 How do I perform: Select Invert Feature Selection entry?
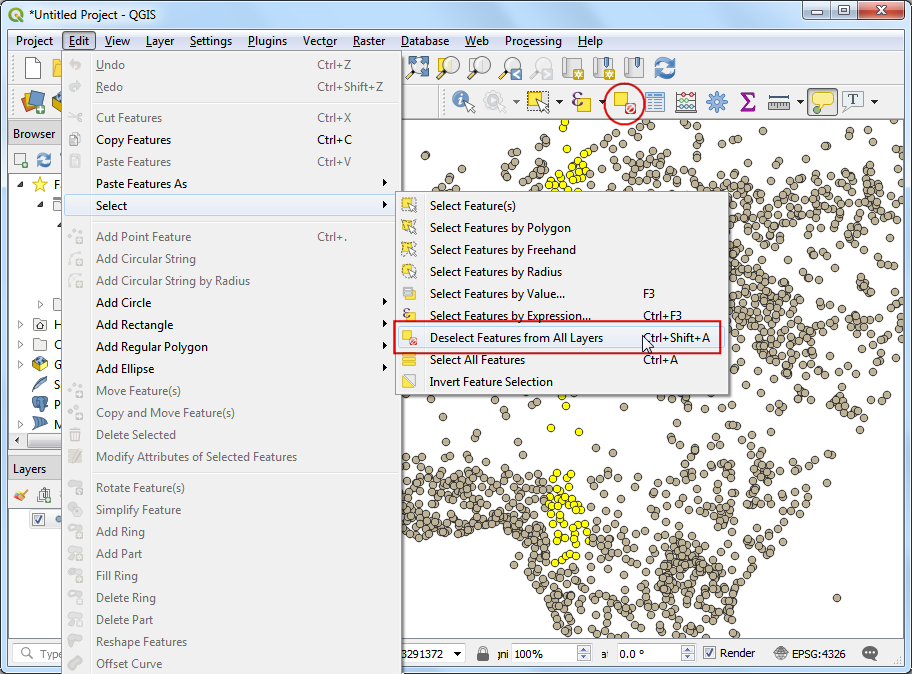(x=490, y=382)
